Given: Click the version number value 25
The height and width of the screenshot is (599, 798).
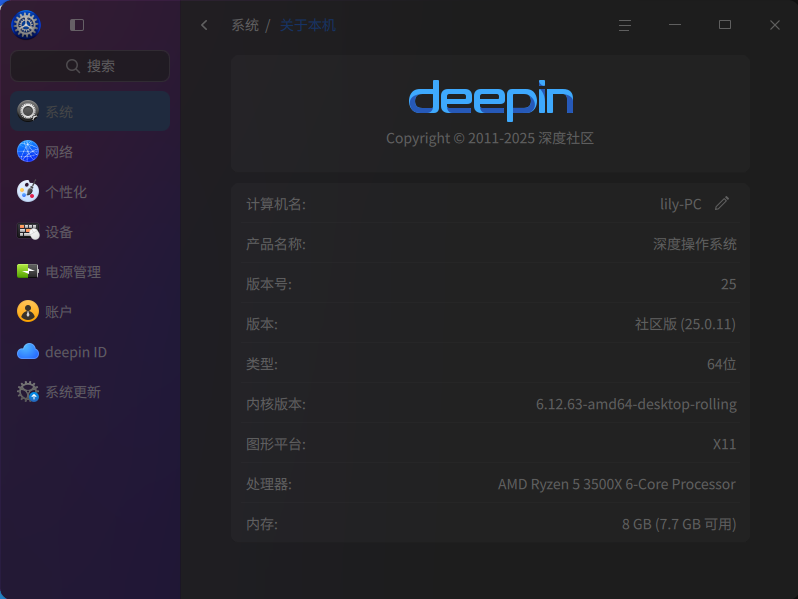Looking at the screenshot, I should (x=728, y=284).
